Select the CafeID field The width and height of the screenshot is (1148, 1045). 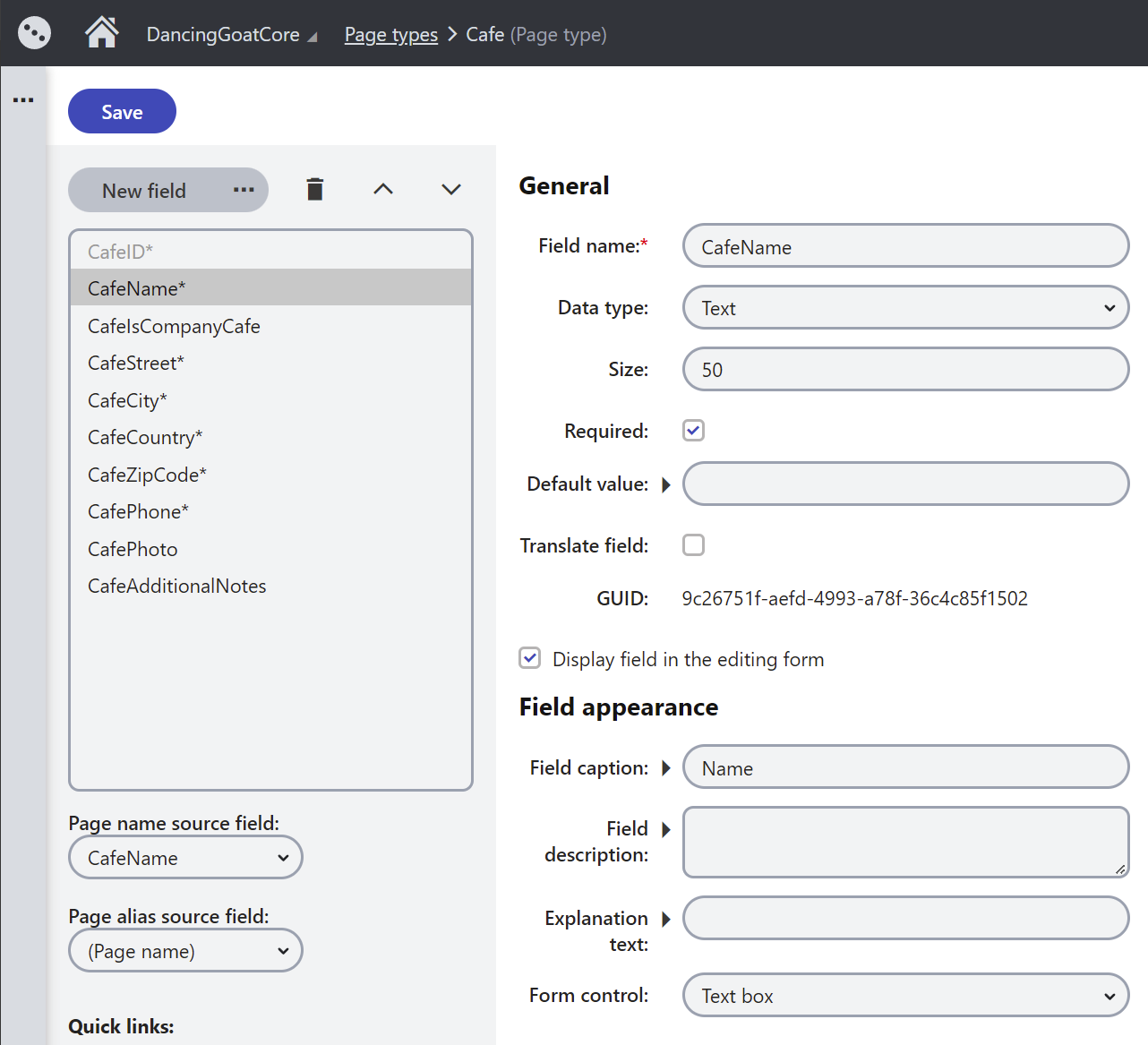point(270,251)
